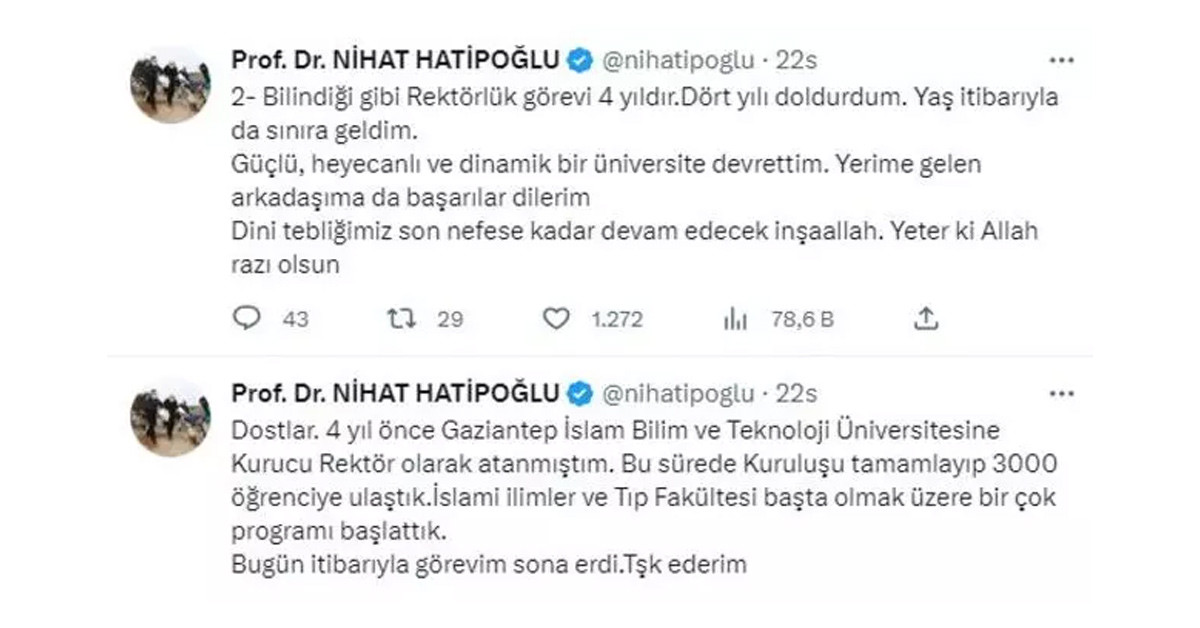
Task: Click the top tweet's profile avatar
Action: [170, 84]
